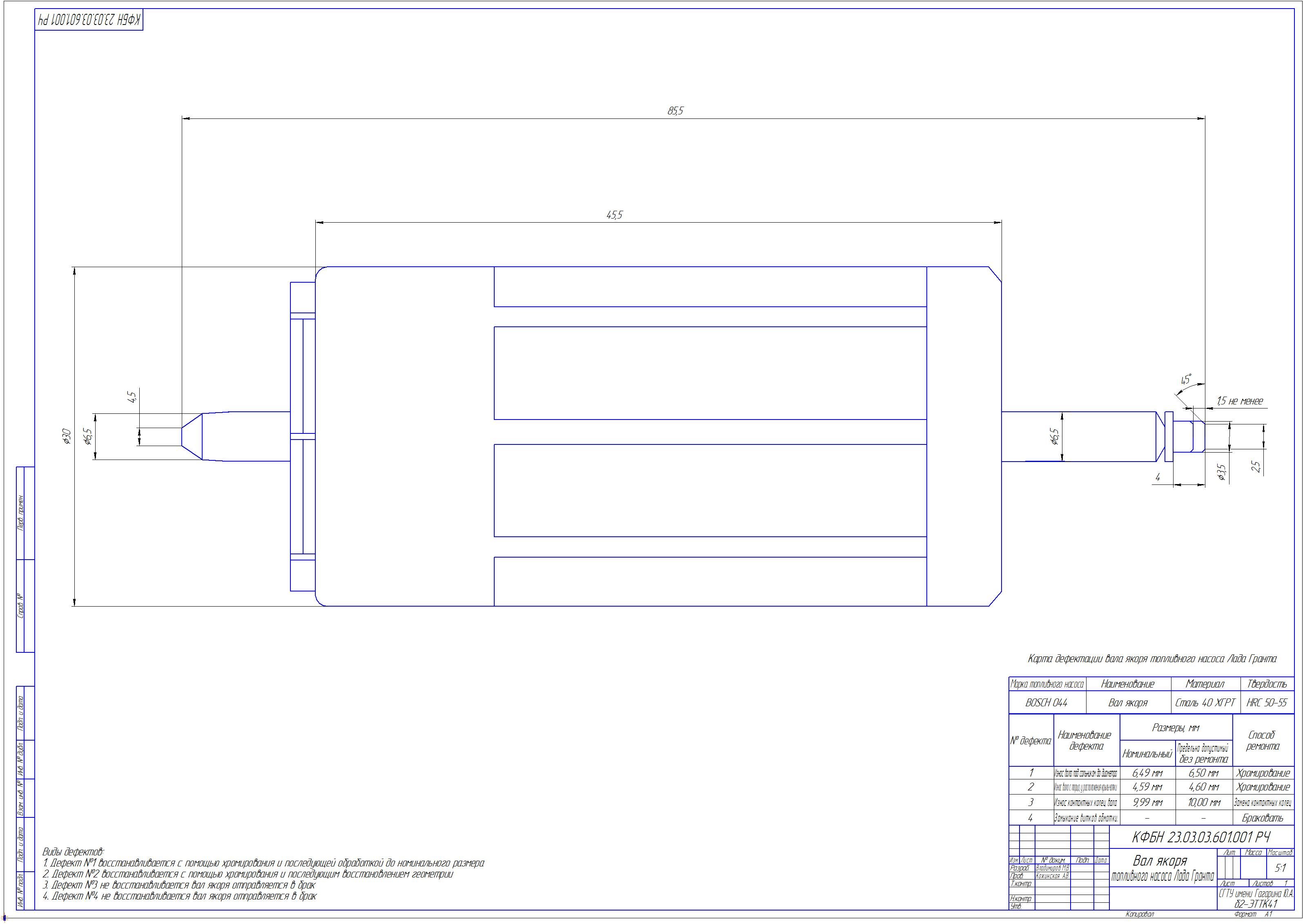1303x924 pixels.
Task: Click the HRC 50-55 hardness cell
Action: 1266,703
